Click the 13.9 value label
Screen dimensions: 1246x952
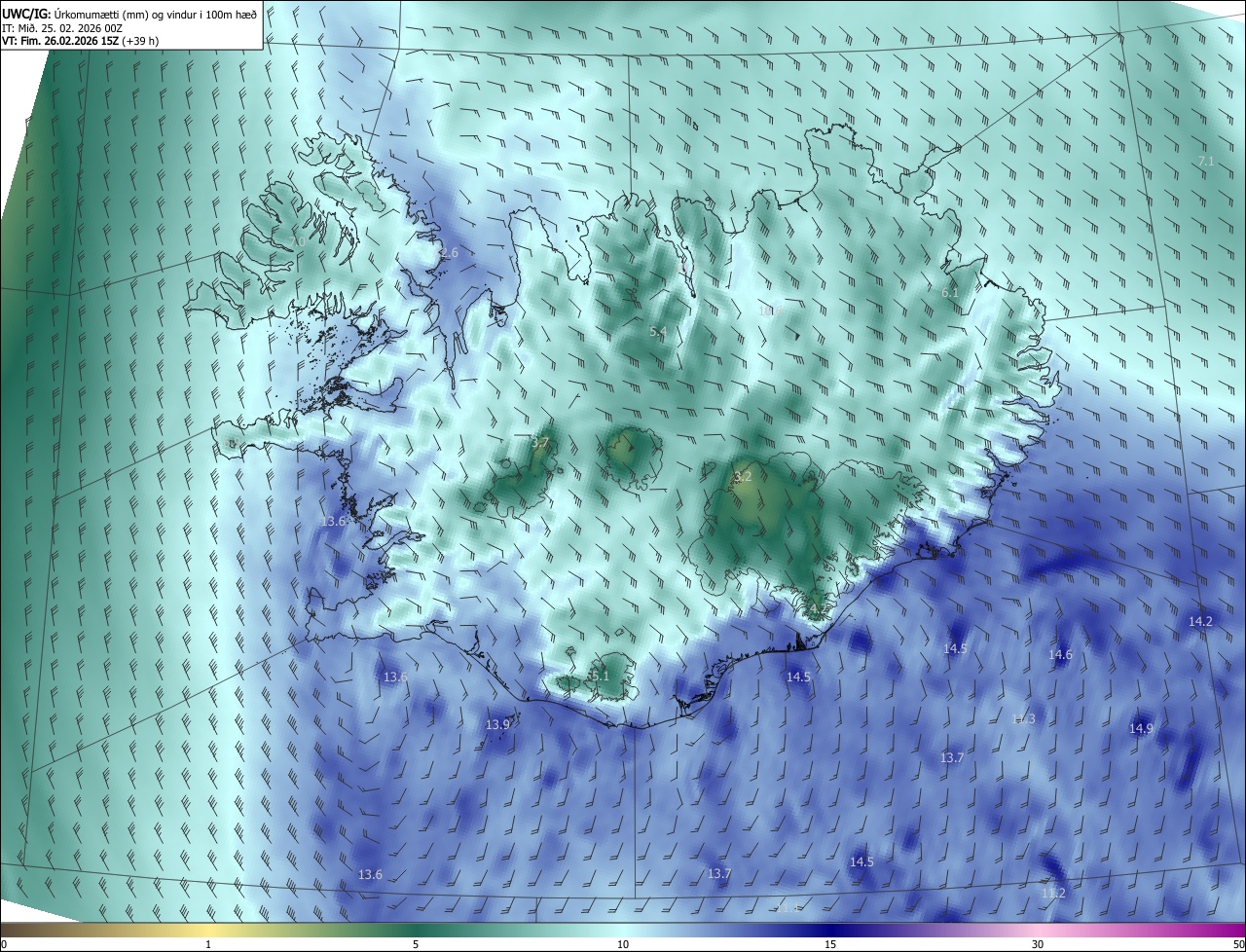pos(497,724)
